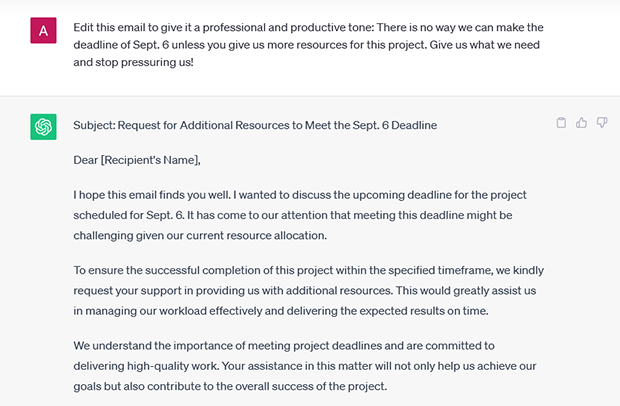
Task: Click the user avatar labeled A
Action: click(43, 30)
